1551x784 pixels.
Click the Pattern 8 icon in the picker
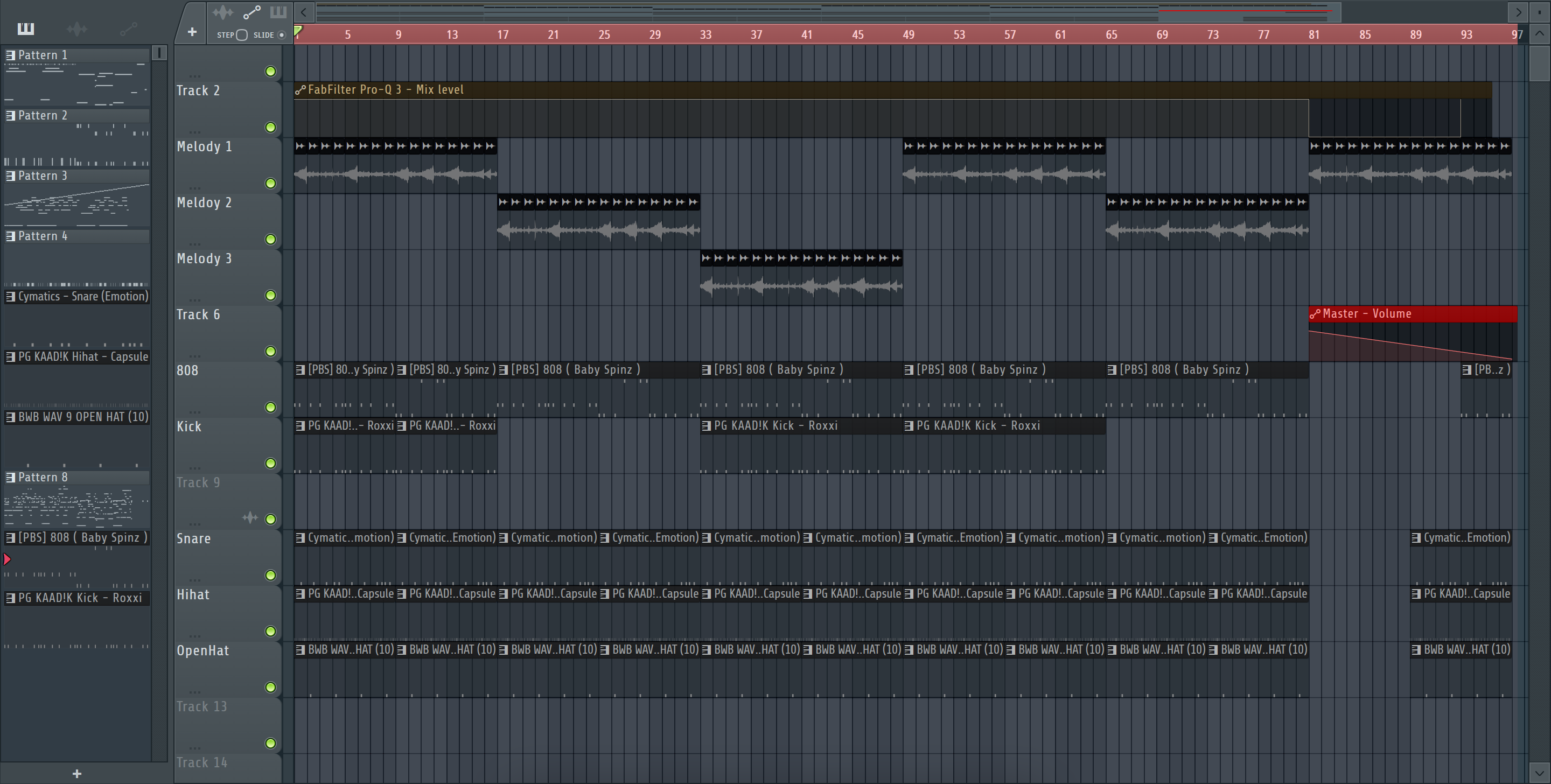click(x=10, y=477)
